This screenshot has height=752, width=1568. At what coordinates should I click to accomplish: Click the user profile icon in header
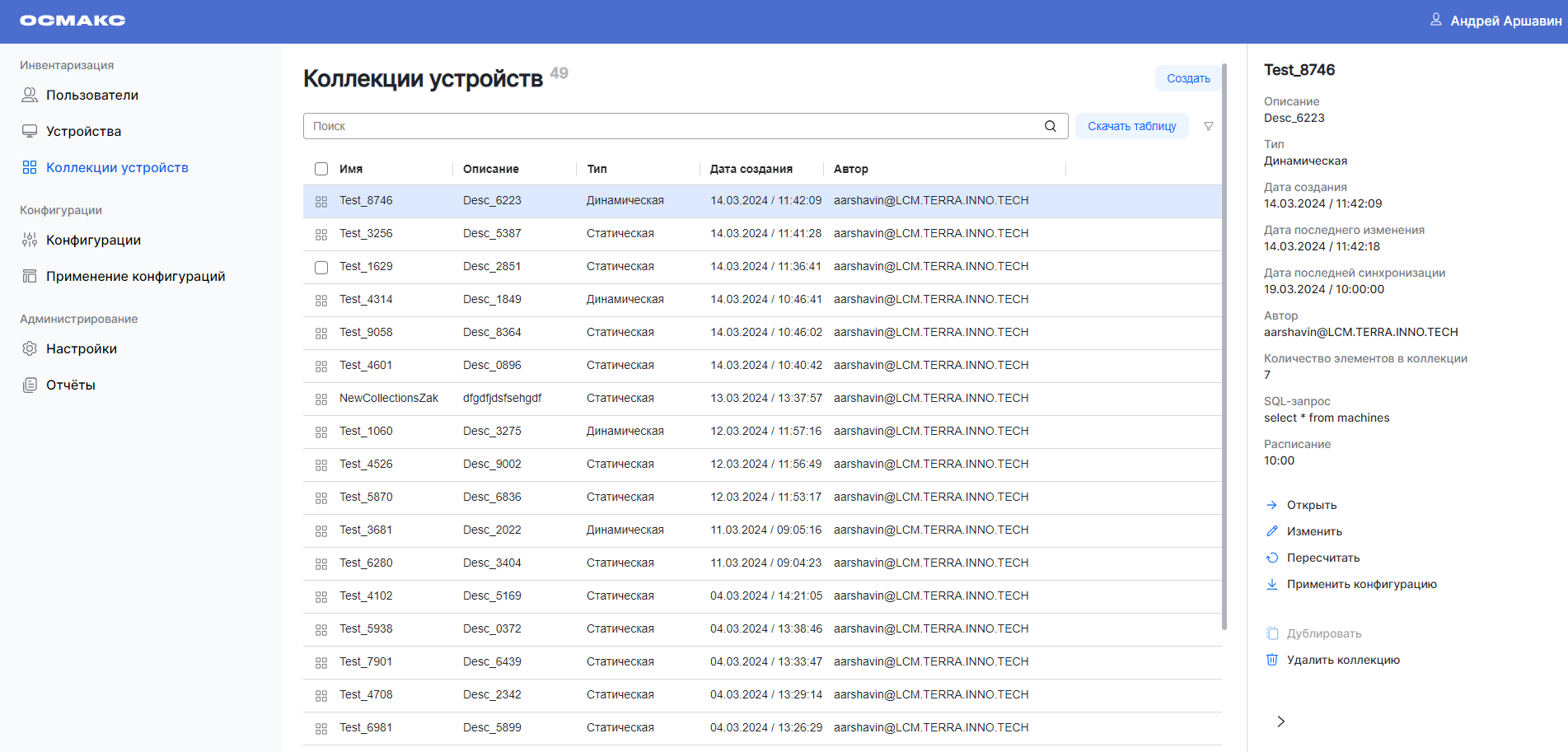pyautogui.click(x=1435, y=20)
